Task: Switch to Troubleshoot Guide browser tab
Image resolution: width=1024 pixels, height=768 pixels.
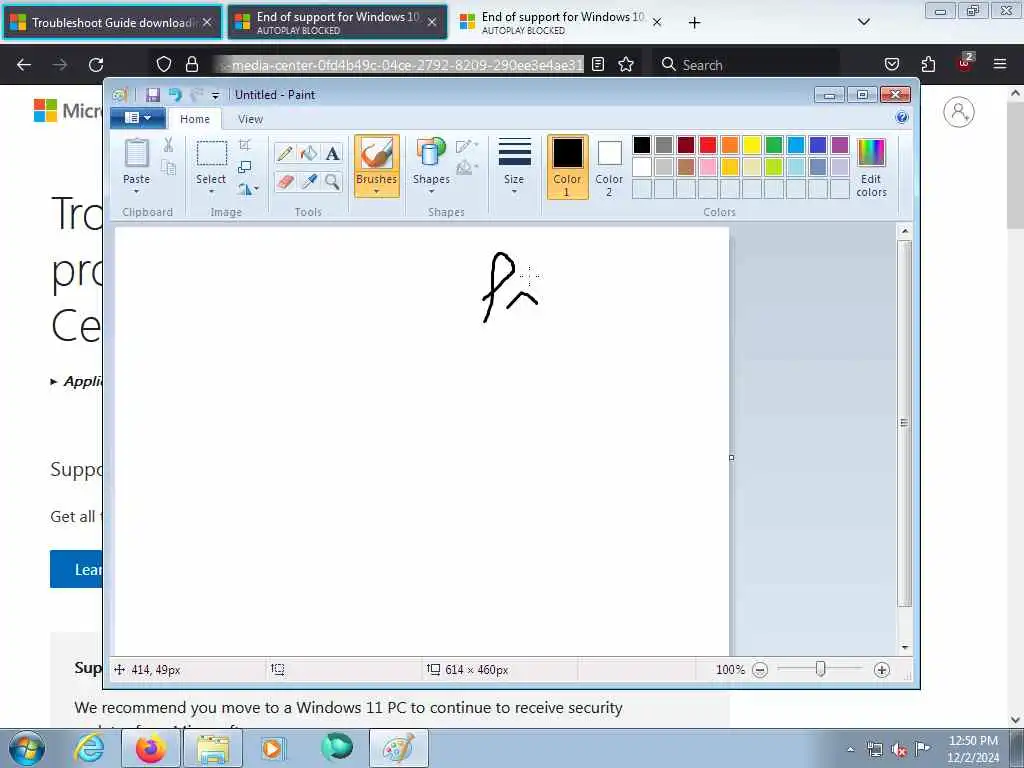Action: pos(113,22)
